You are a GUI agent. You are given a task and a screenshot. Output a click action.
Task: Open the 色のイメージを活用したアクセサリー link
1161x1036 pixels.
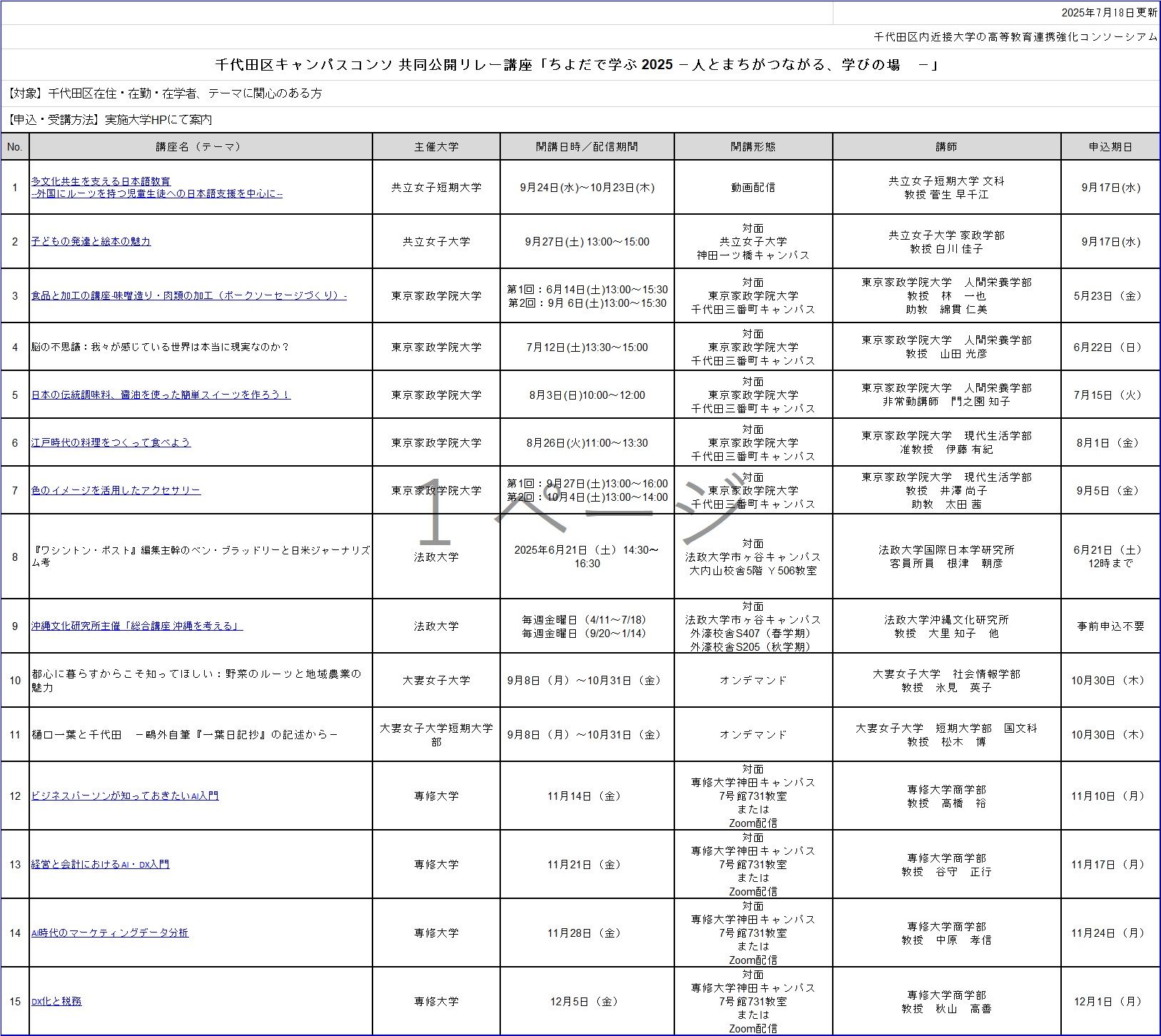116,490
